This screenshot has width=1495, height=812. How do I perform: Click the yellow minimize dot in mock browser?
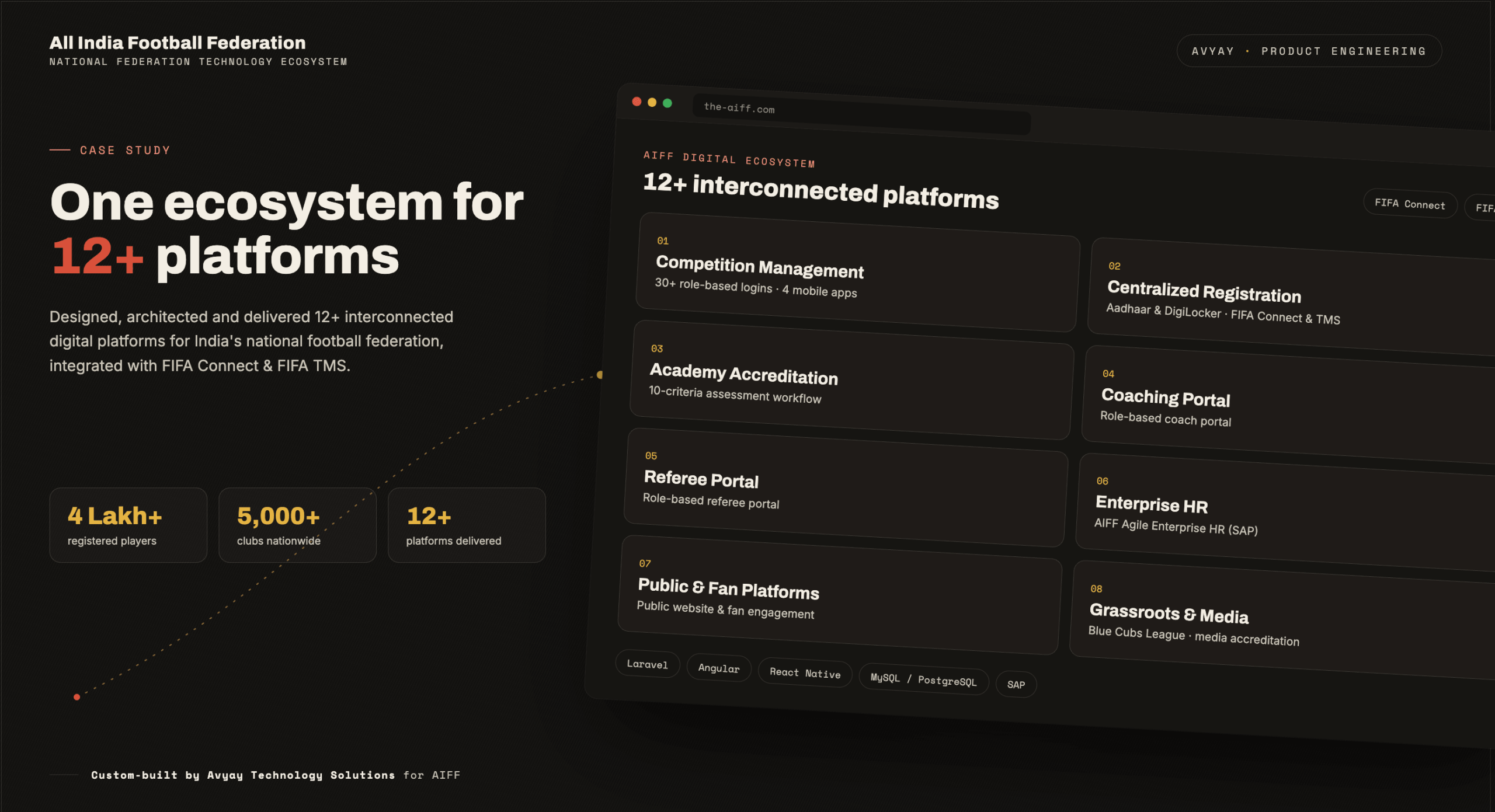coord(652,103)
